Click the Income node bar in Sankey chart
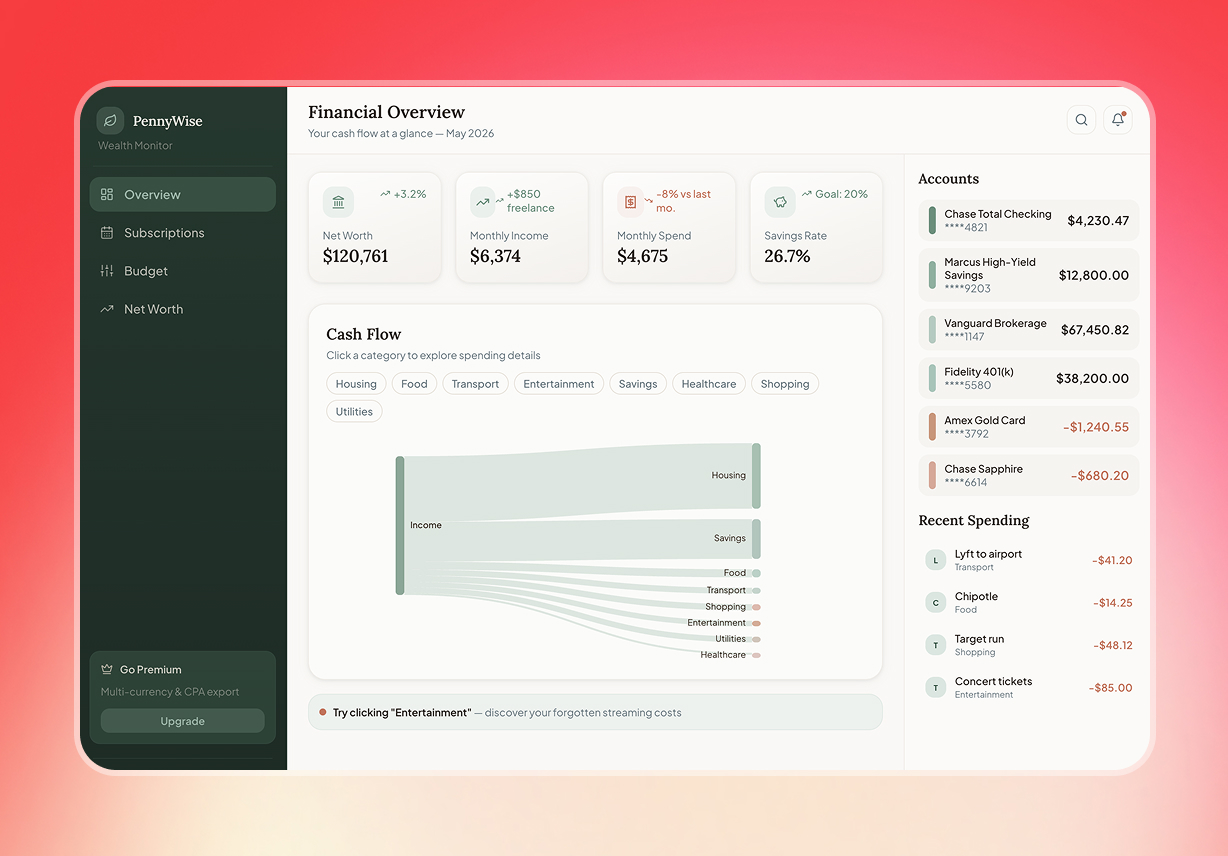This screenshot has width=1228, height=856. 400,525
